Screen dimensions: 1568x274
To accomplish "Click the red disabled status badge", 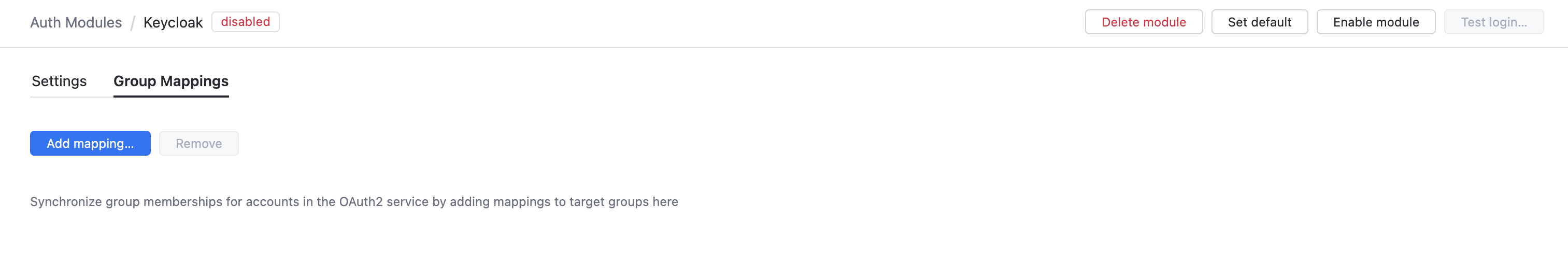I will tap(245, 22).
